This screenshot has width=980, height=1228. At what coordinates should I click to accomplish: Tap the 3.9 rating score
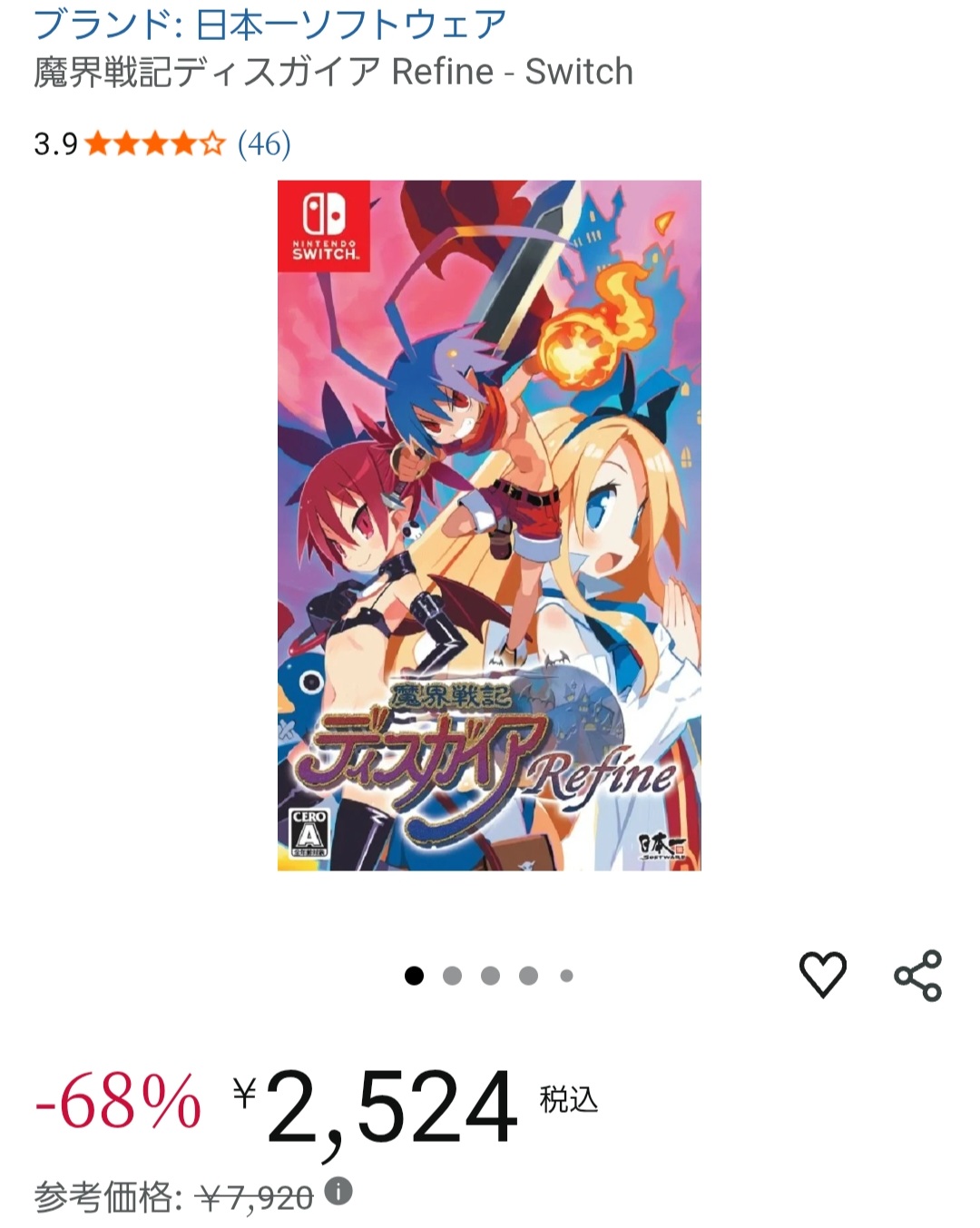[55, 143]
